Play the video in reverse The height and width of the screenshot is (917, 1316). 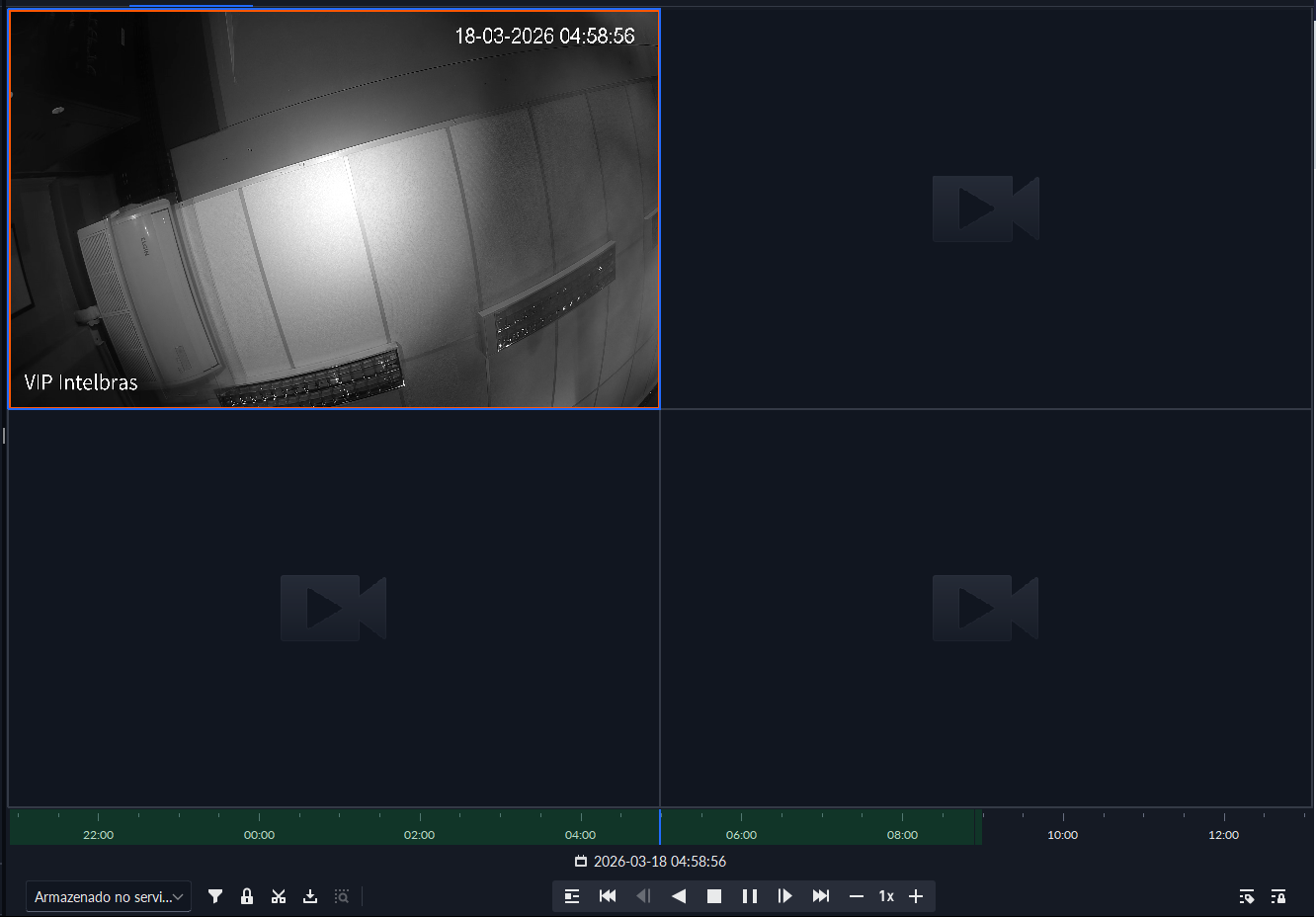point(679,896)
